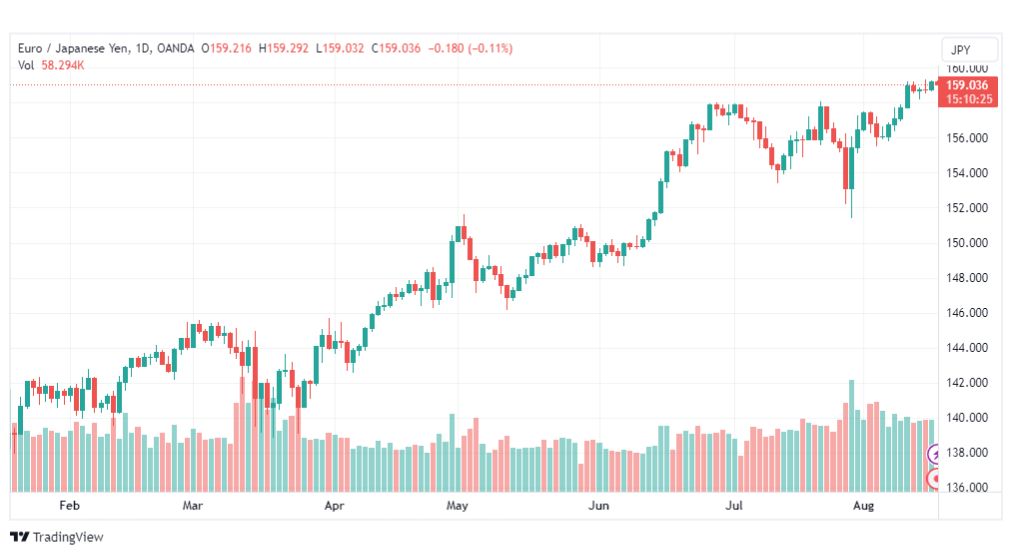Image resolution: width=1012 pixels, height=555 pixels.
Task: Click the Jul label on time axis
Action: (734, 505)
